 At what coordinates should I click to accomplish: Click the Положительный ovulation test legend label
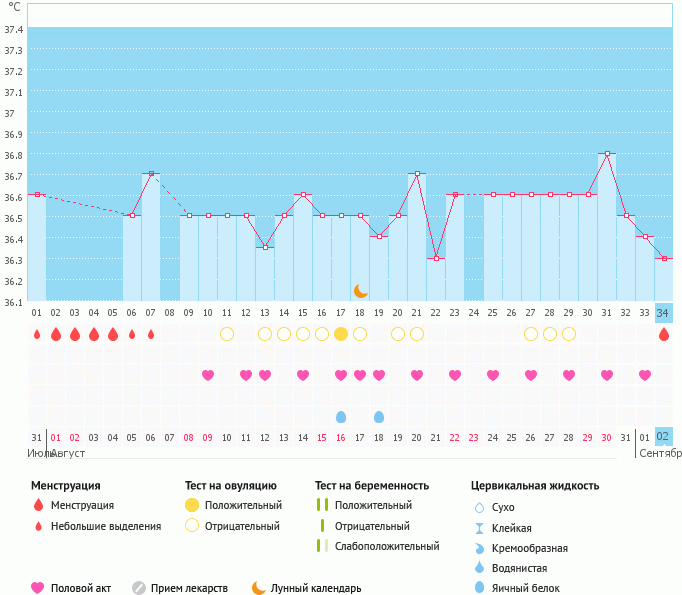tap(243, 505)
